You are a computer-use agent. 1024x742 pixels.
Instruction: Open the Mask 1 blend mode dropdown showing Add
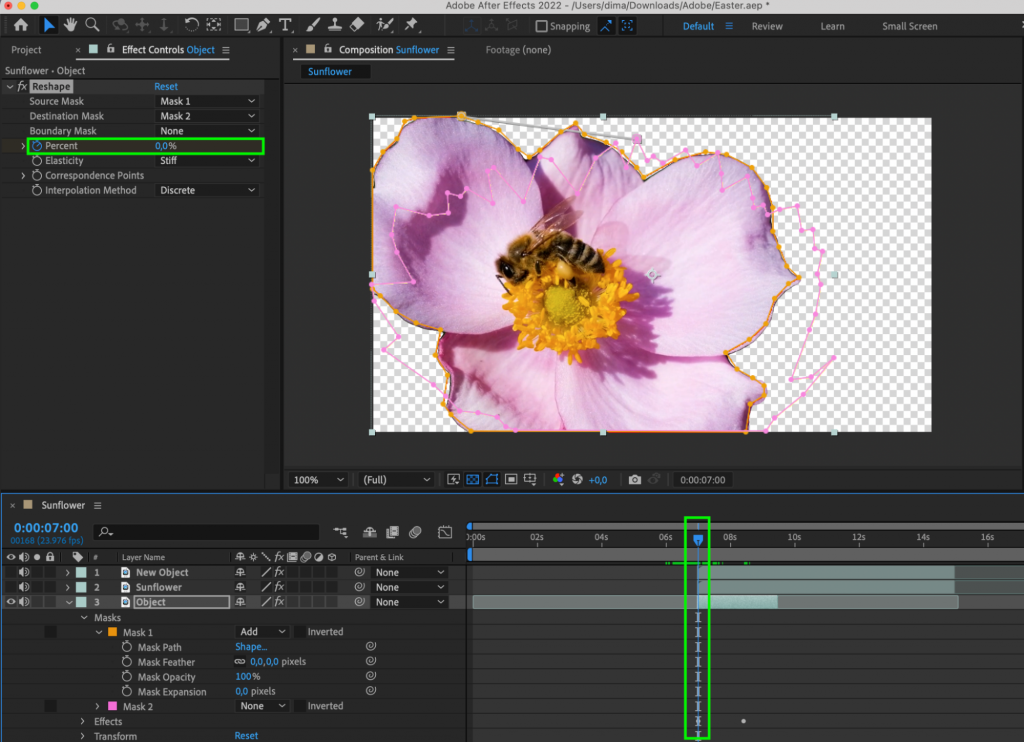click(x=262, y=631)
